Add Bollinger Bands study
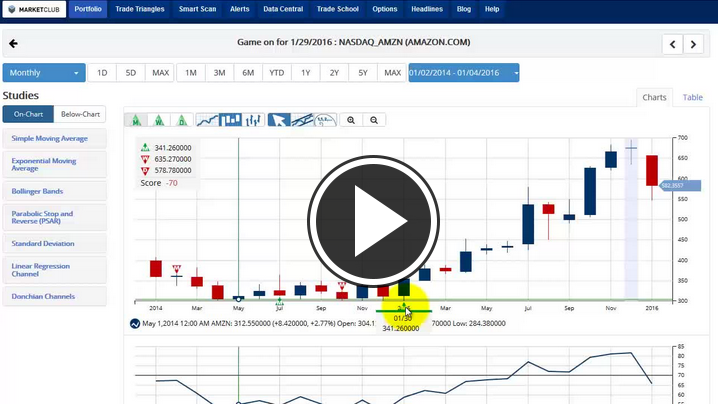Viewport: 718px width, 404px height. point(54,191)
